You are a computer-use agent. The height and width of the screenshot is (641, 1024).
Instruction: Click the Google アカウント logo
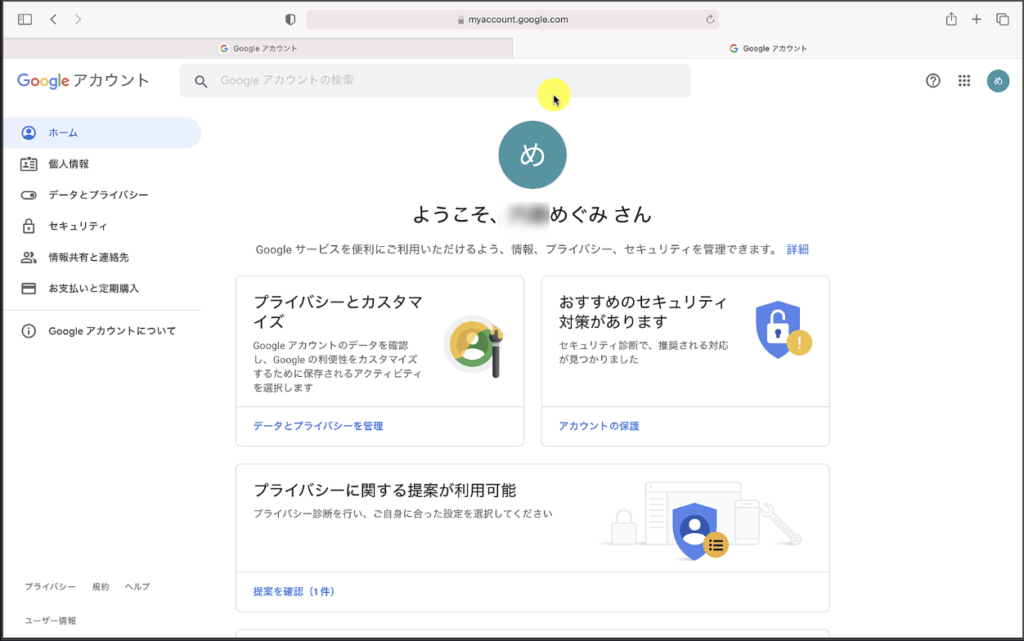click(83, 80)
